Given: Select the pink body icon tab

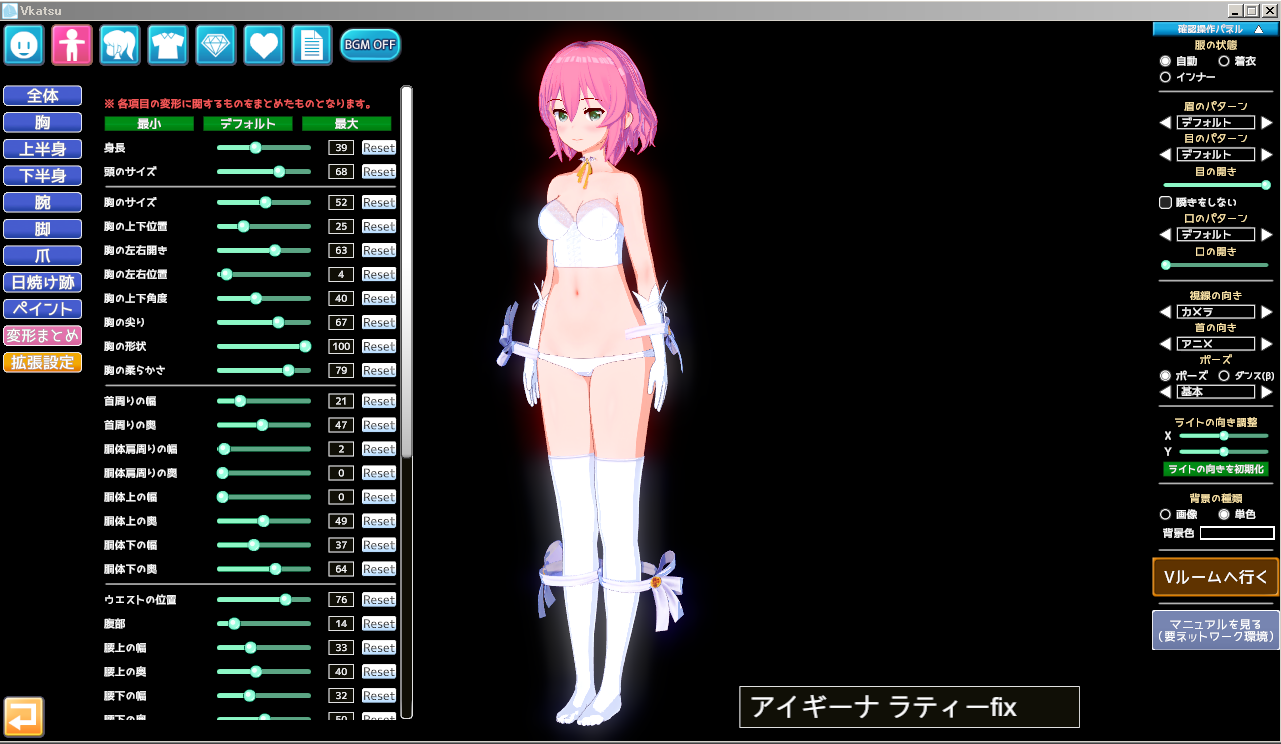Looking at the screenshot, I should pyautogui.click(x=72, y=45).
